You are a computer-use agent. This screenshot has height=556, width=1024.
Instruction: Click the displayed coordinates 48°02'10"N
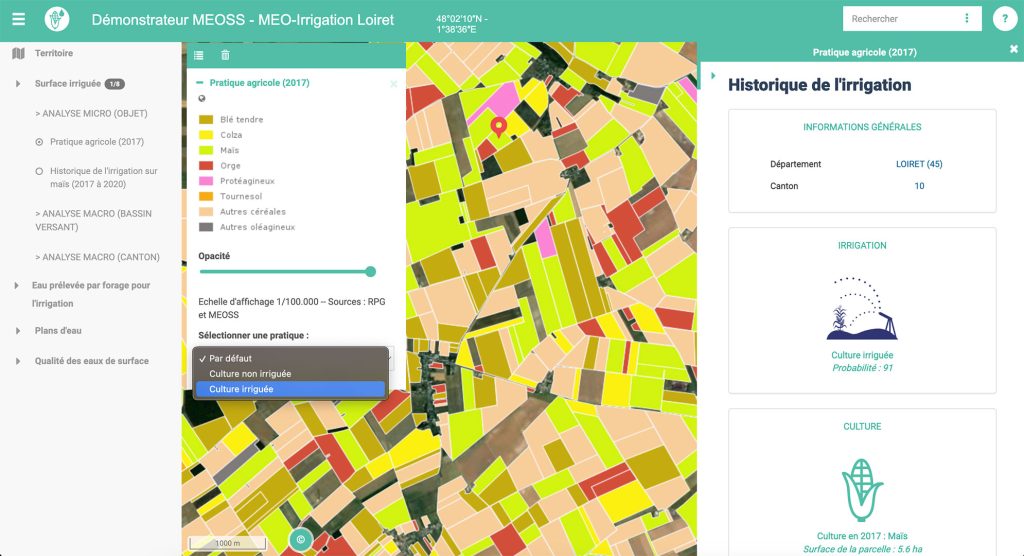pyautogui.click(x=462, y=24)
